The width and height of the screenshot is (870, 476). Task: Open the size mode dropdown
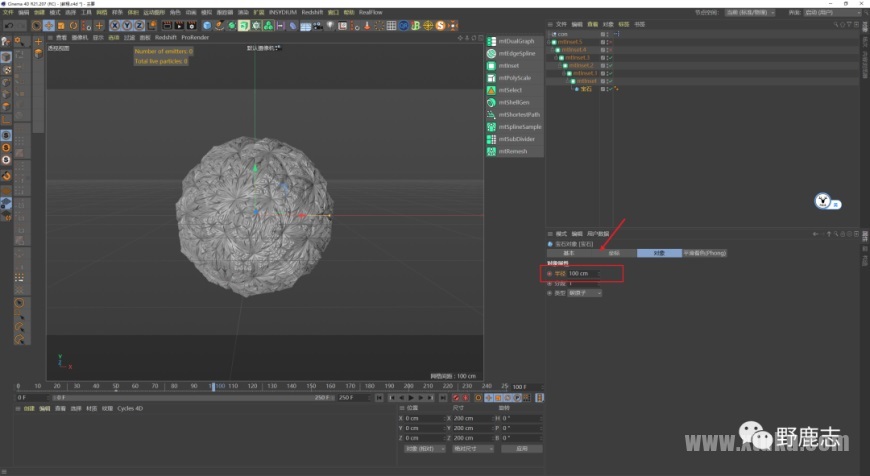click(x=473, y=449)
